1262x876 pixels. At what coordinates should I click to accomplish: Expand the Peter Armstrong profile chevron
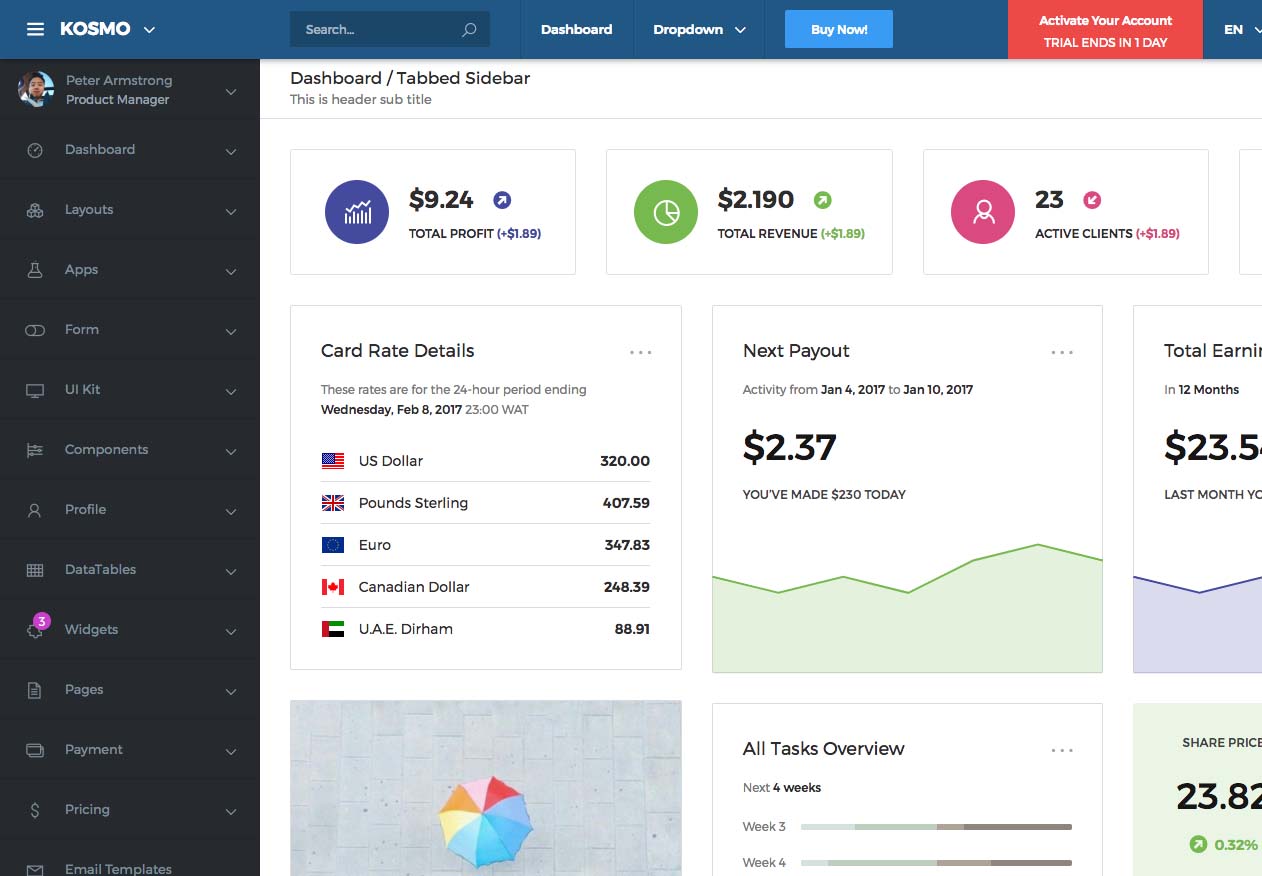(x=231, y=92)
